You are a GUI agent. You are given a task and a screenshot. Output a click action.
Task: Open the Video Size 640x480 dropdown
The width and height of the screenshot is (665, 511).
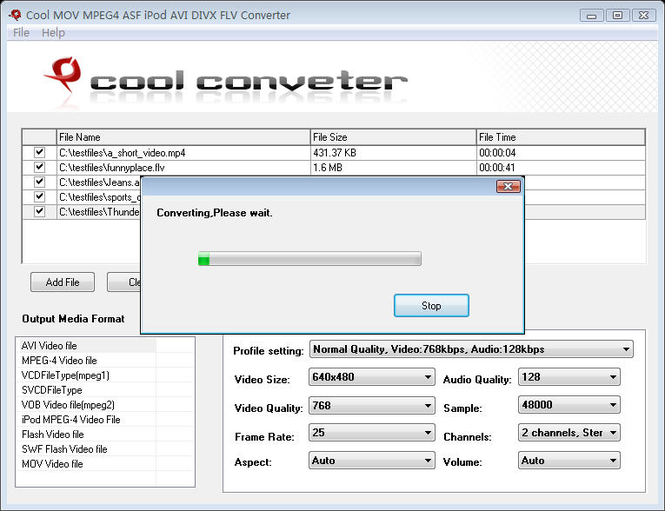coord(372,377)
